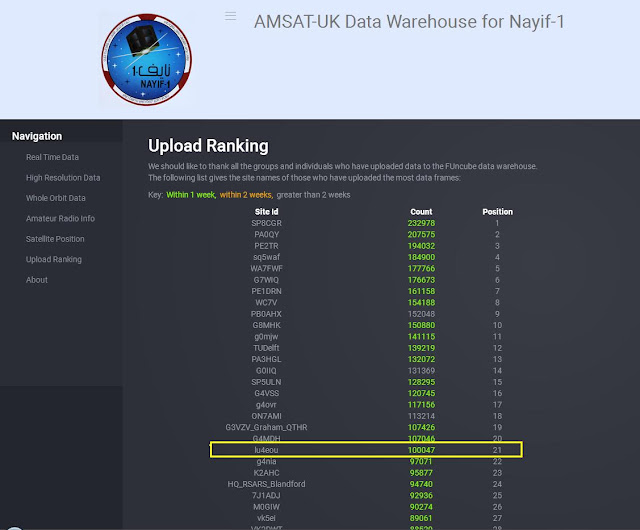This screenshot has width=640, height=530.
Task: Select site id WC7V
Action: click(x=267, y=303)
